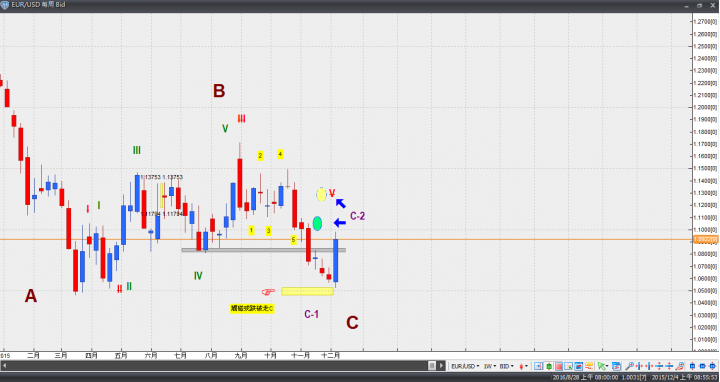
Task: Click the 2015/12/4 timestamp in status bar
Action: [685, 377]
